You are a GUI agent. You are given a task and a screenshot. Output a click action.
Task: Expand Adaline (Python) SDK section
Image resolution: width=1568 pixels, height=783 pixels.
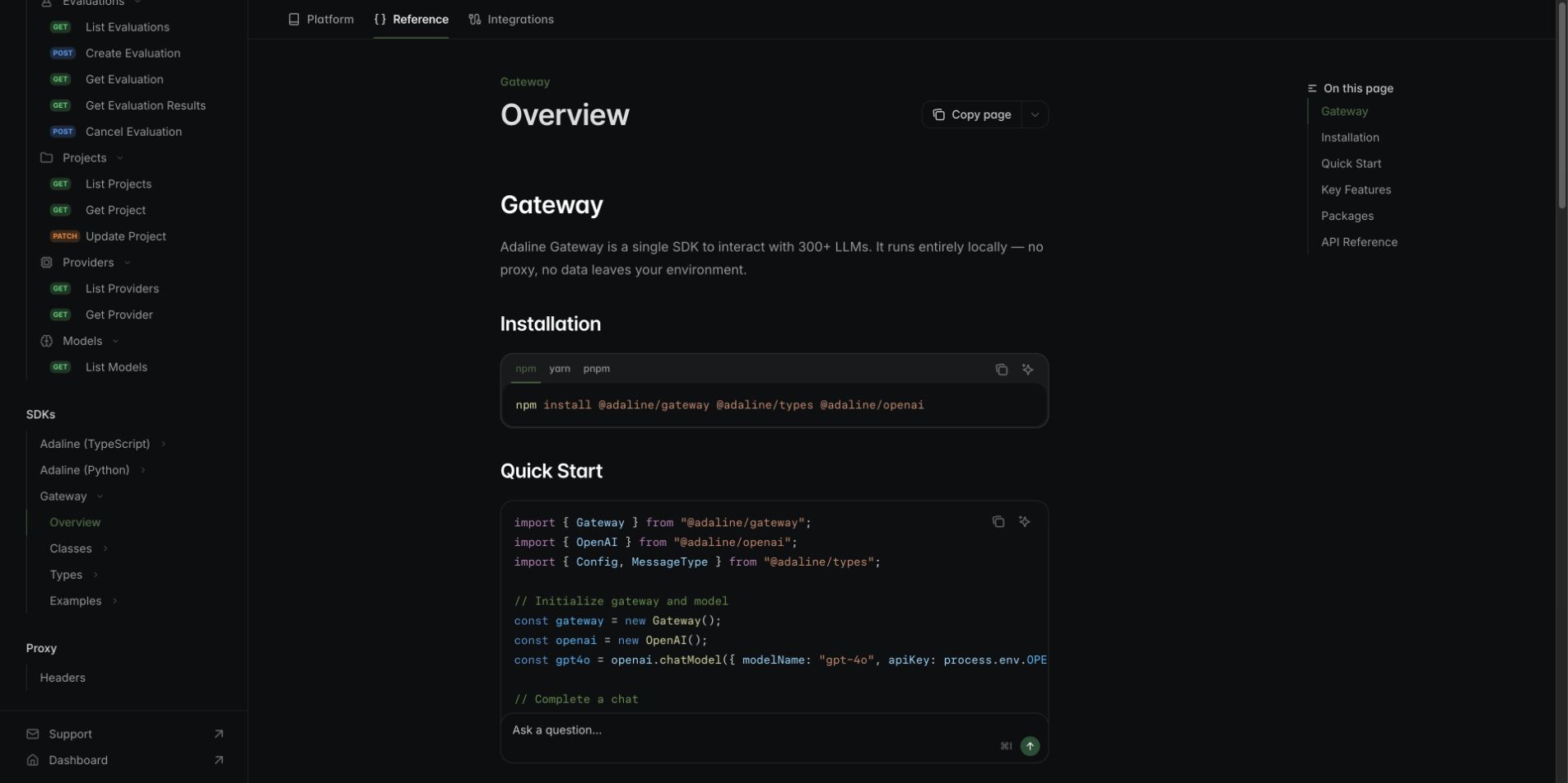[92, 471]
